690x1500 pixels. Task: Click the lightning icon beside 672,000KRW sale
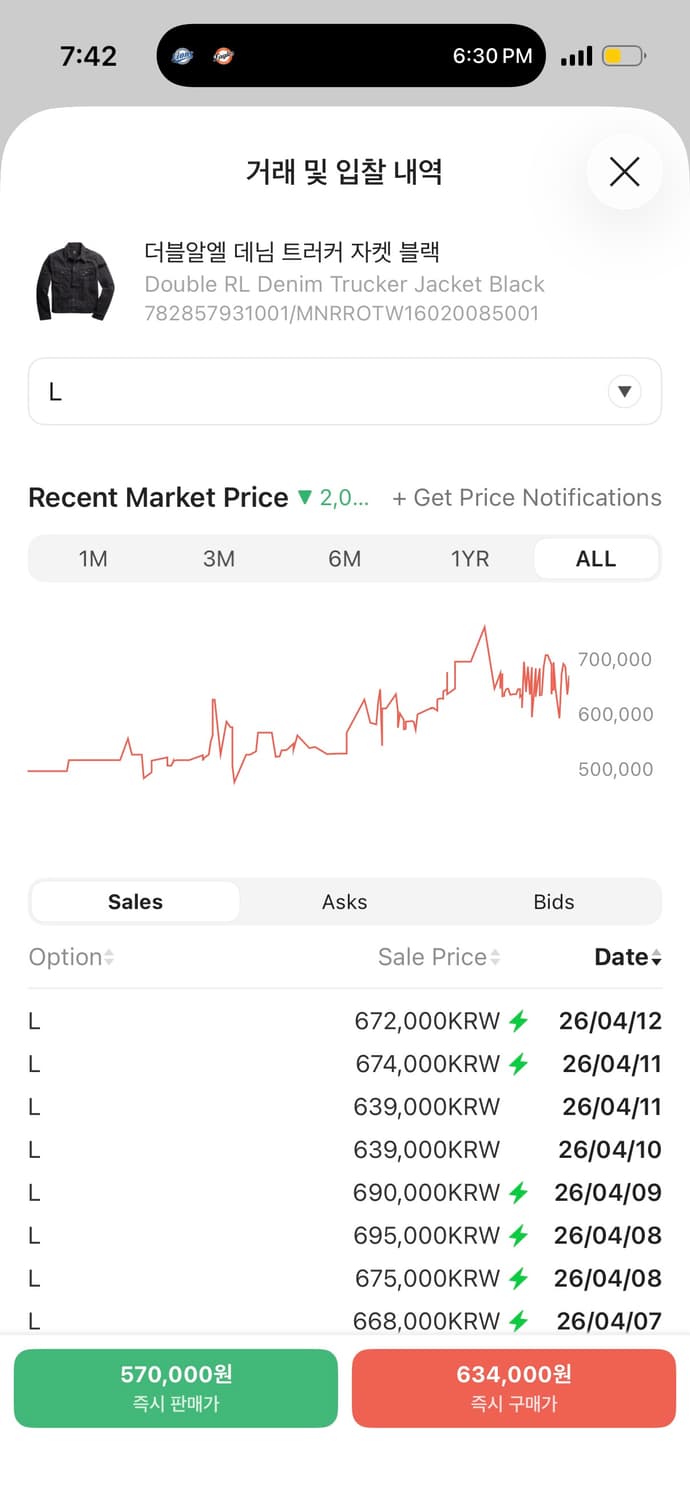click(x=519, y=1021)
